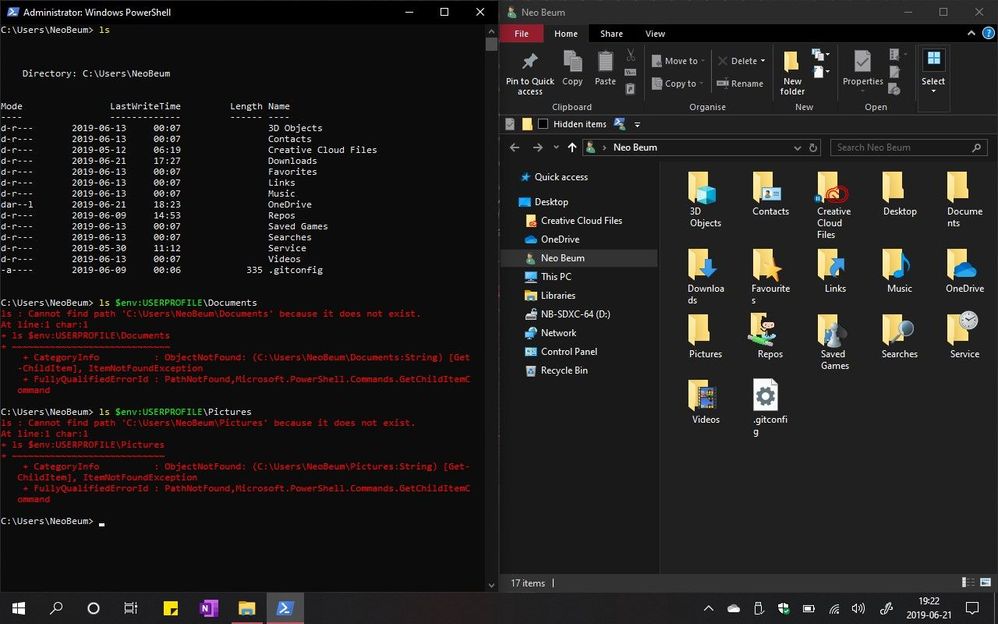Click the Search Neo Beum field

[908, 148]
